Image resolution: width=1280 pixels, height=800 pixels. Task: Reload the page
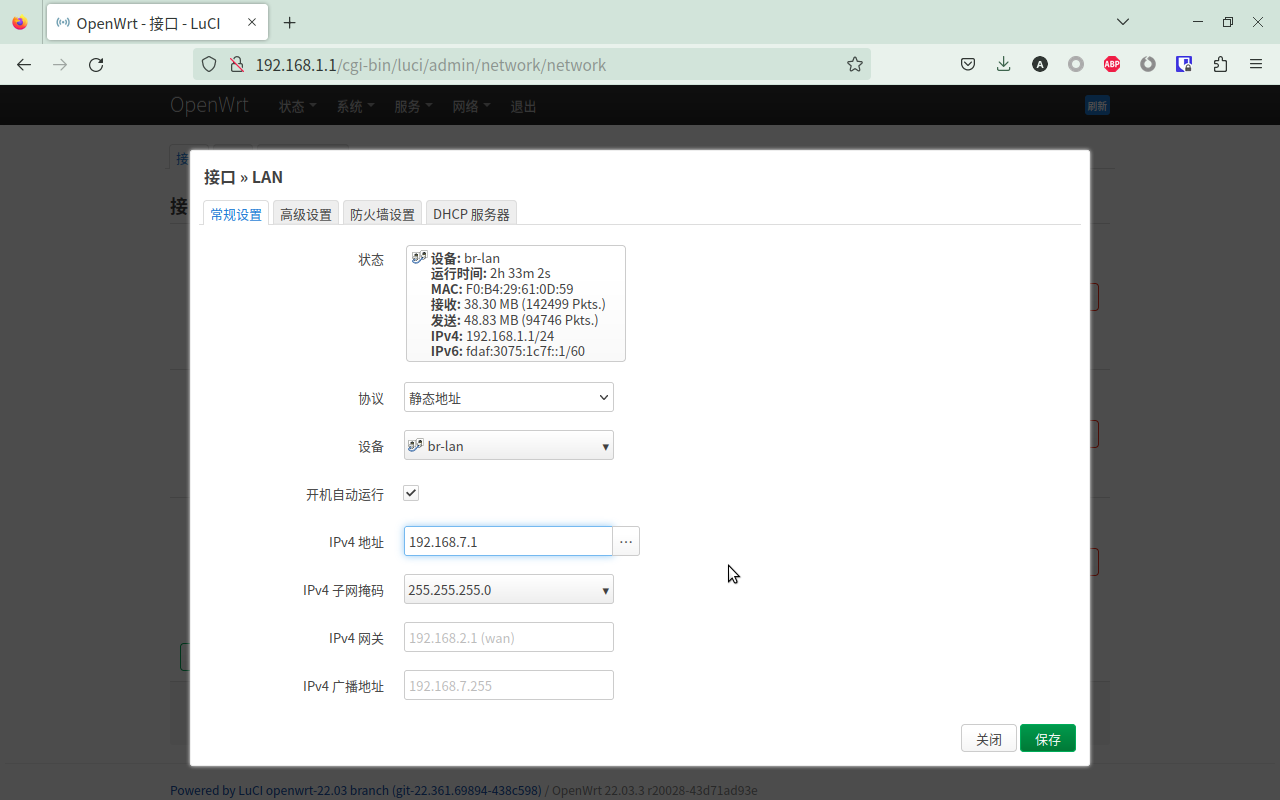click(x=96, y=64)
